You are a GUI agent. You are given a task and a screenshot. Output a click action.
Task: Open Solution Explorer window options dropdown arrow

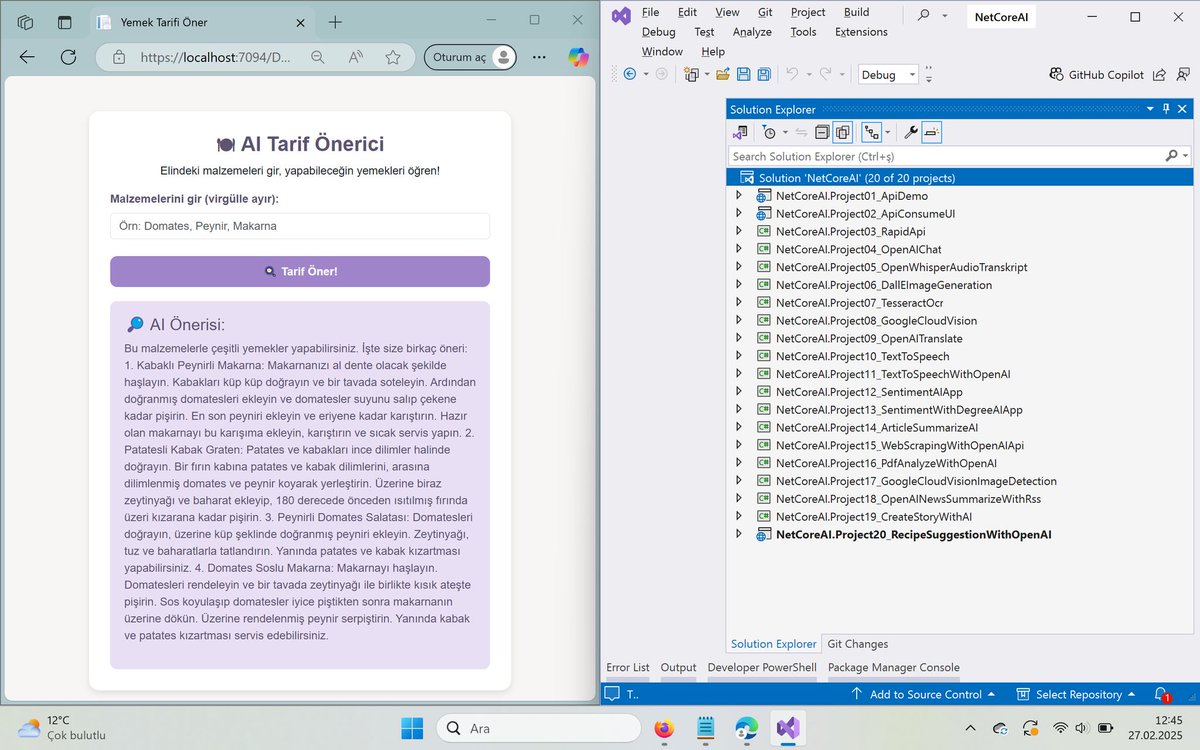[x=1150, y=109]
